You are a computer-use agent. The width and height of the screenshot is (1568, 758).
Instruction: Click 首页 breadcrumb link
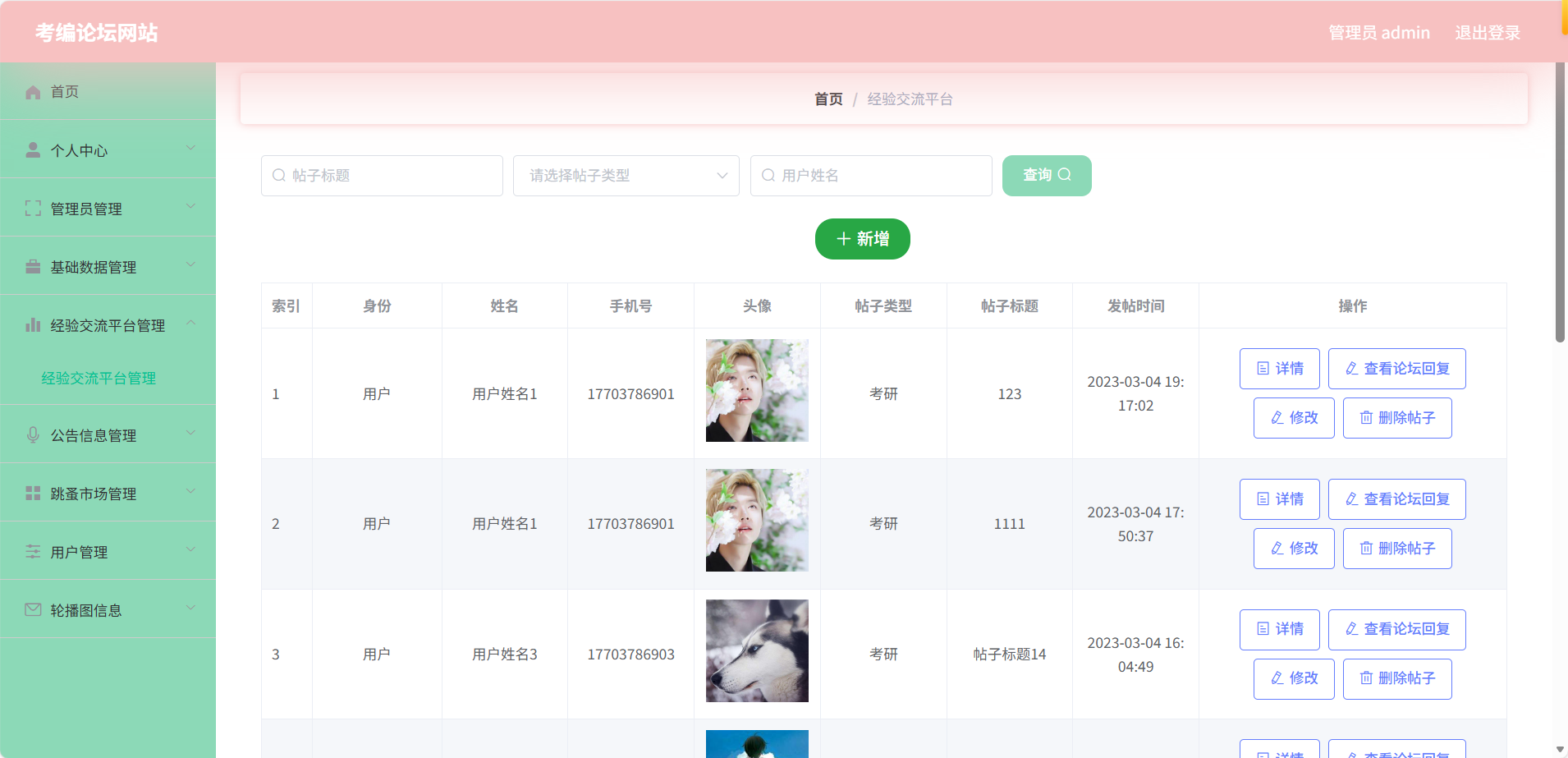point(828,99)
